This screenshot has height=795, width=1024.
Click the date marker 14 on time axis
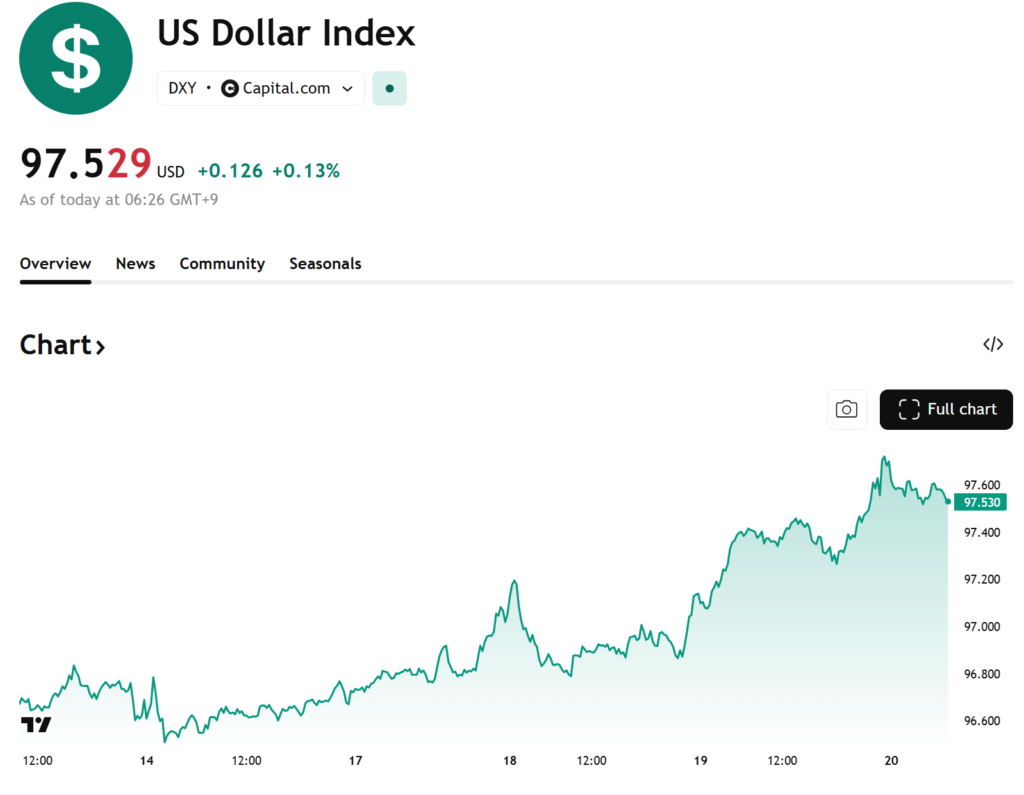[x=147, y=761]
